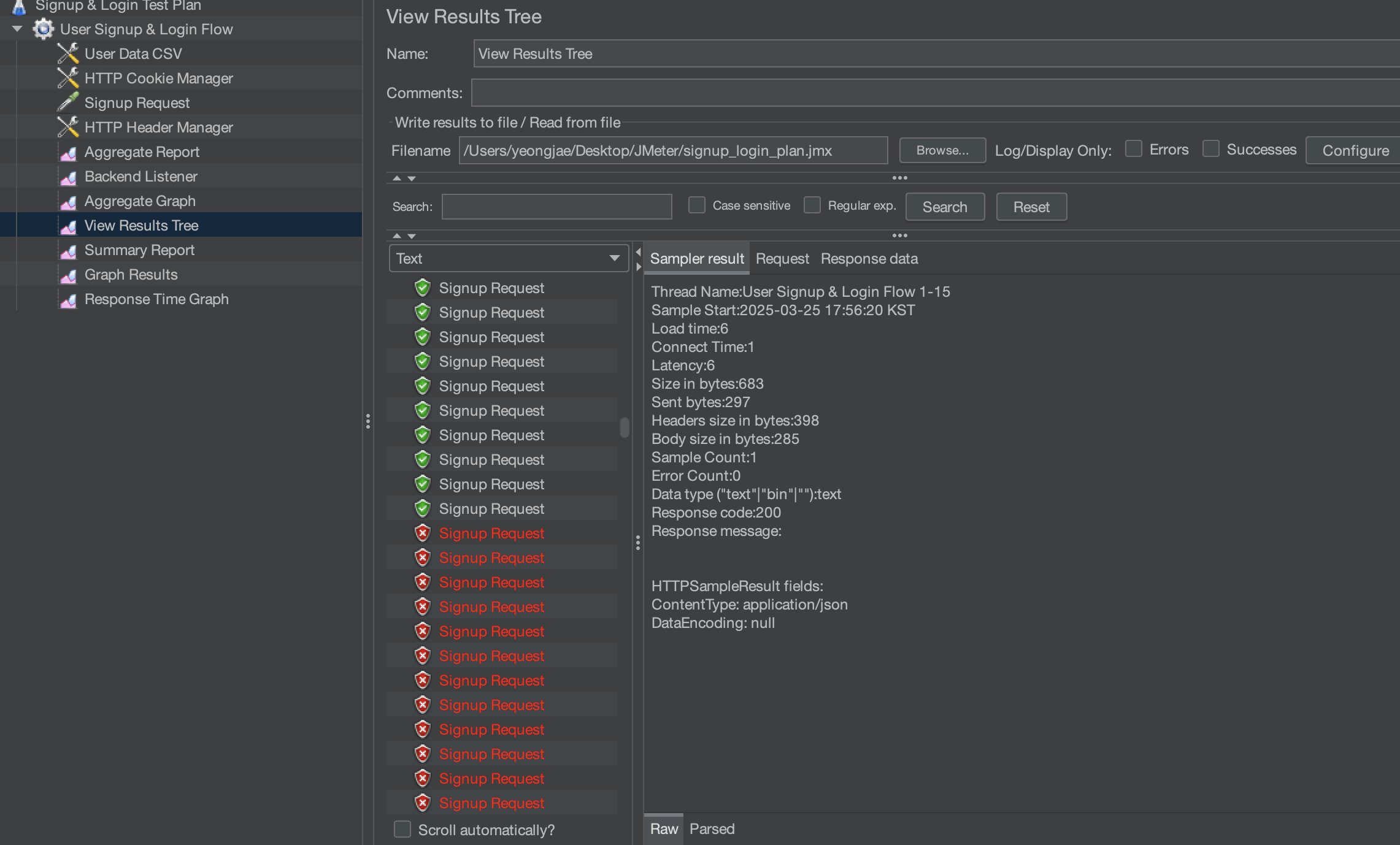Enable the Errors only checkbox
Screen dimensions: 1400x845
pos(1134,149)
